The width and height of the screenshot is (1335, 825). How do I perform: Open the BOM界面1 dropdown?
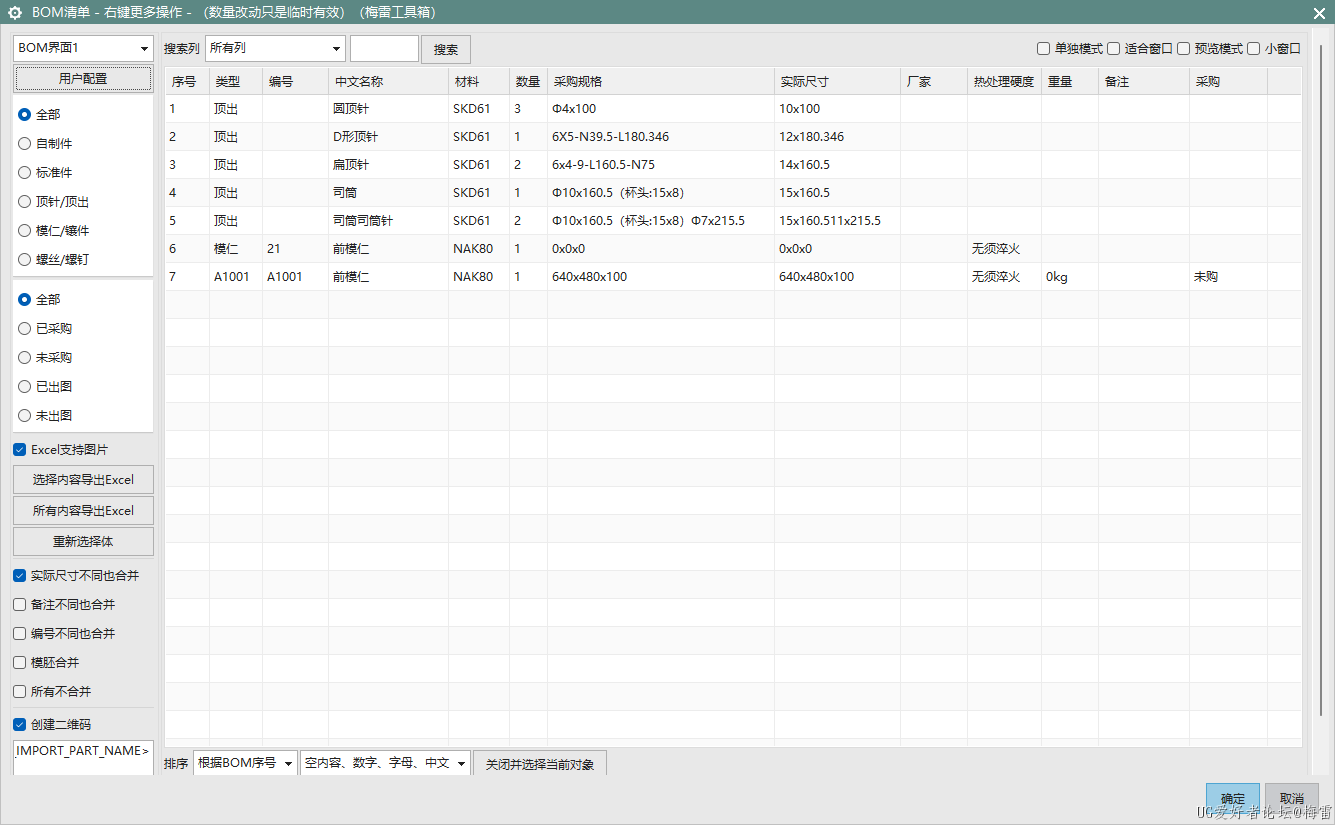pyautogui.click(x=83, y=48)
